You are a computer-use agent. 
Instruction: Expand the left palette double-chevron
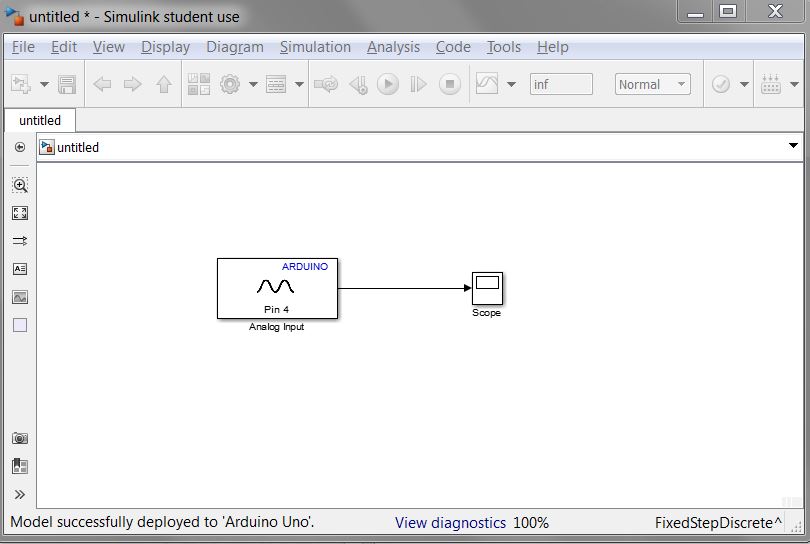pyautogui.click(x=20, y=494)
